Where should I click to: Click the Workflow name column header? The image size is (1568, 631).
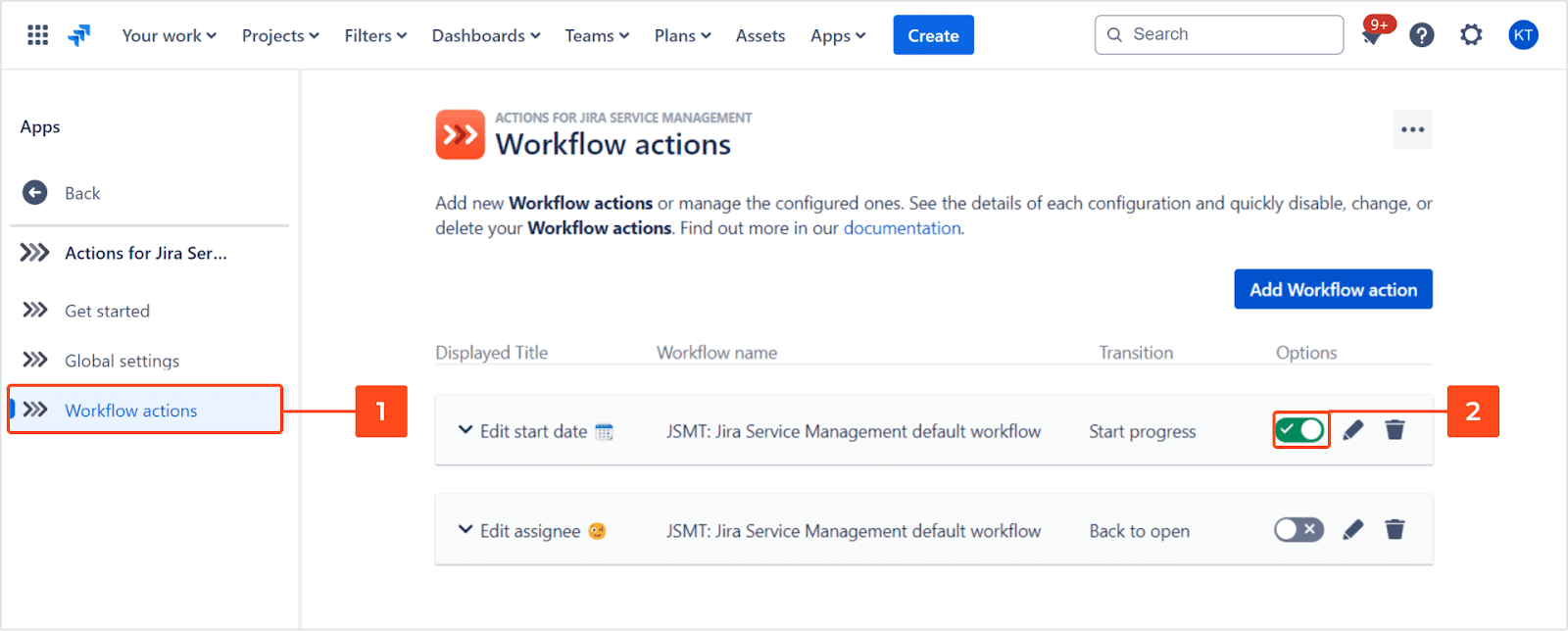tap(716, 353)
